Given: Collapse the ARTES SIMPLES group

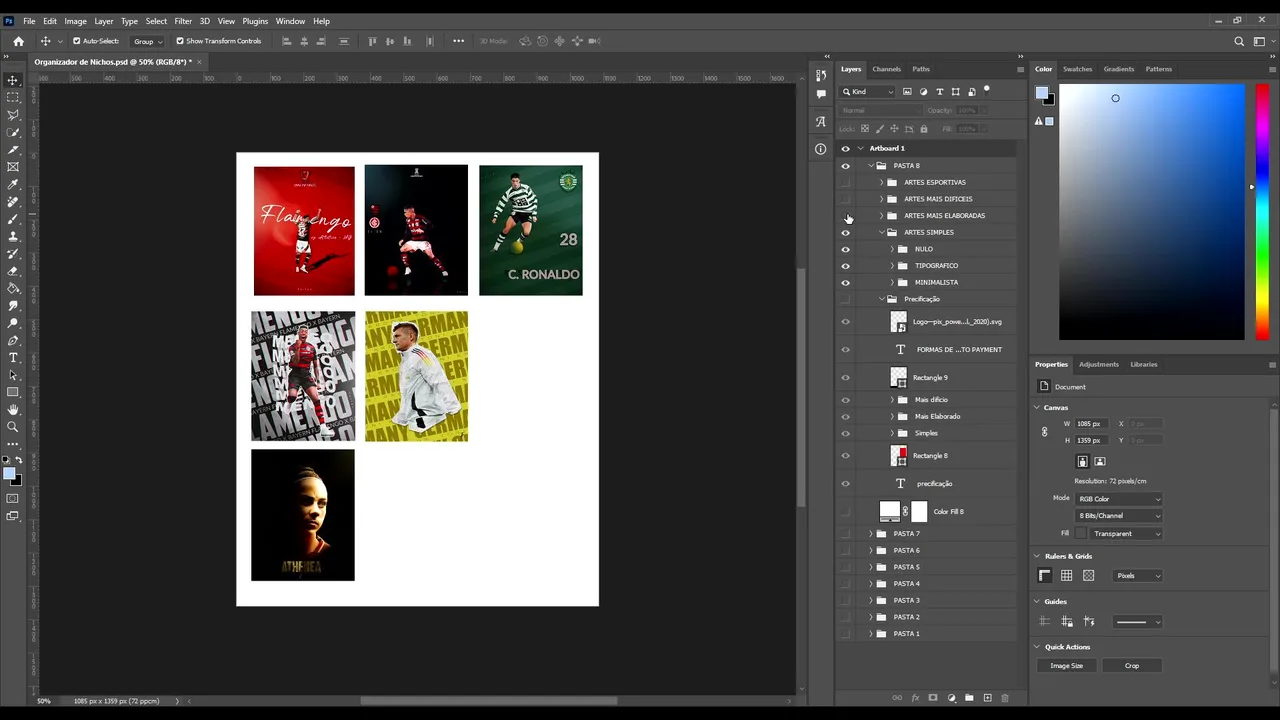Looking at the screenshot, I should (x=881, y=232).
